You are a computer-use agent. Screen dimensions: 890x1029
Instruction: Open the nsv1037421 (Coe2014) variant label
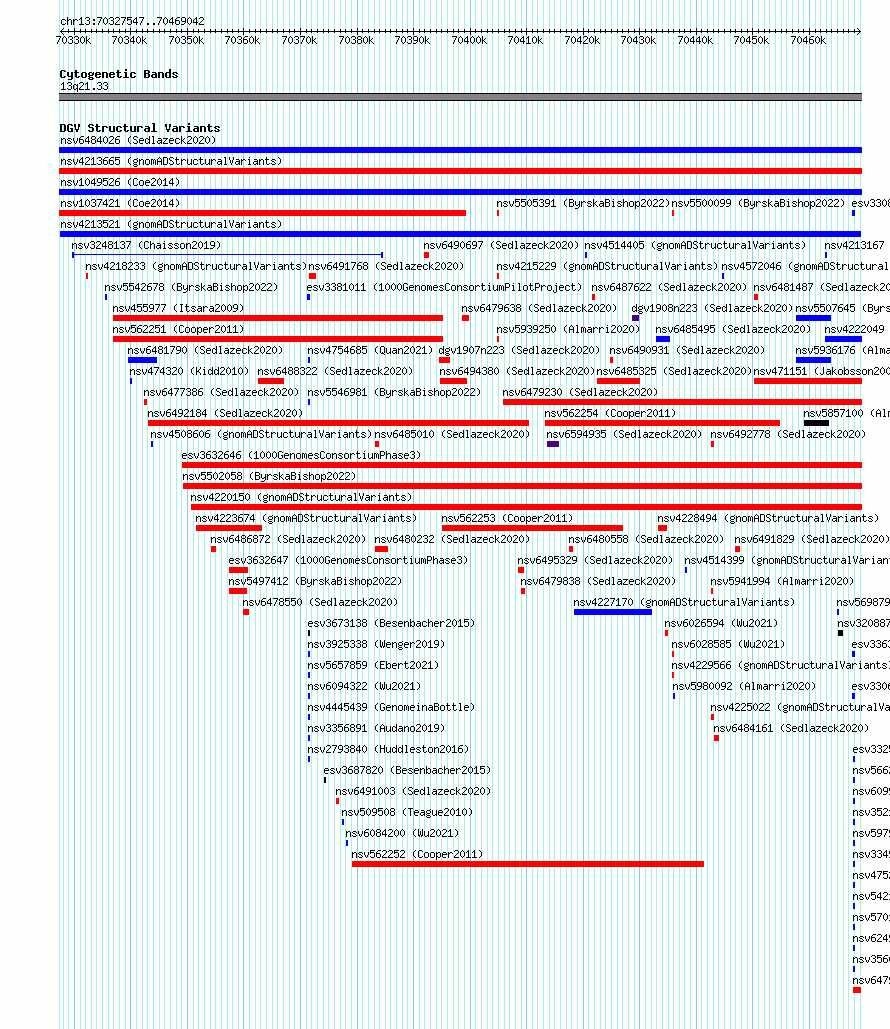pyautogui.click(x=119, y=203)
